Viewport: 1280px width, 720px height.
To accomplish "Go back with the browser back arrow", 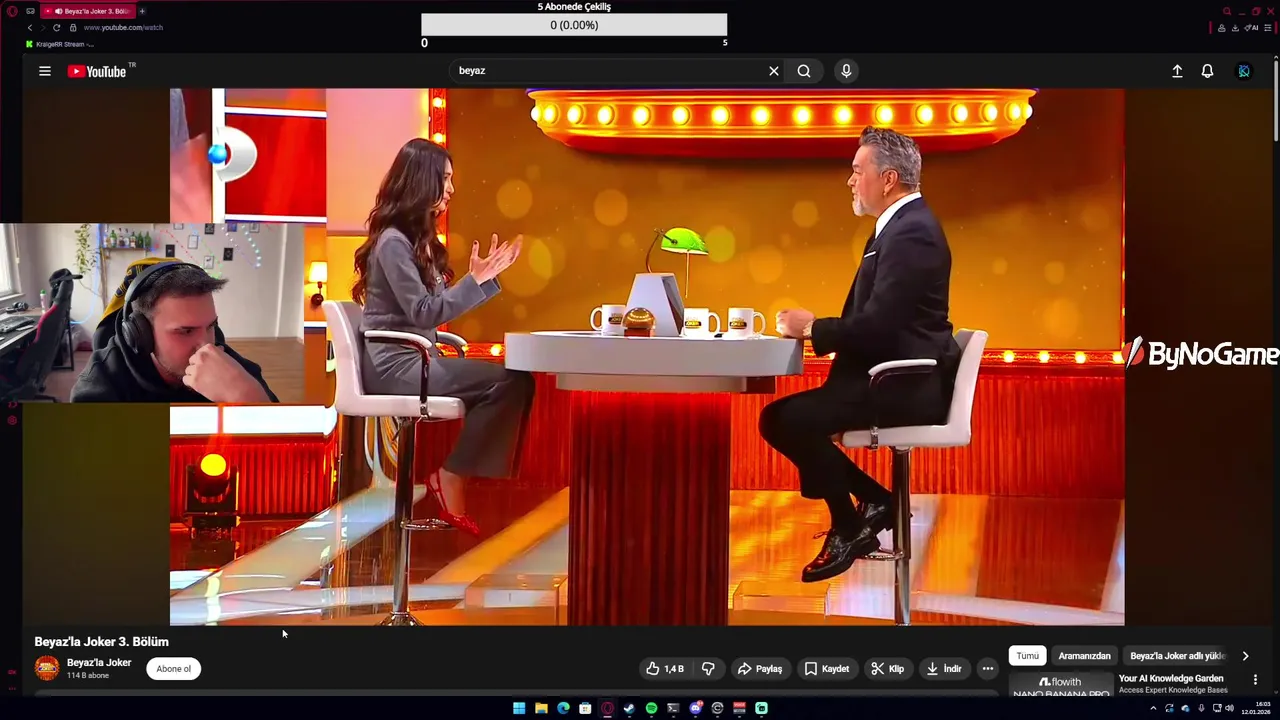I will (x=29, y=28).
